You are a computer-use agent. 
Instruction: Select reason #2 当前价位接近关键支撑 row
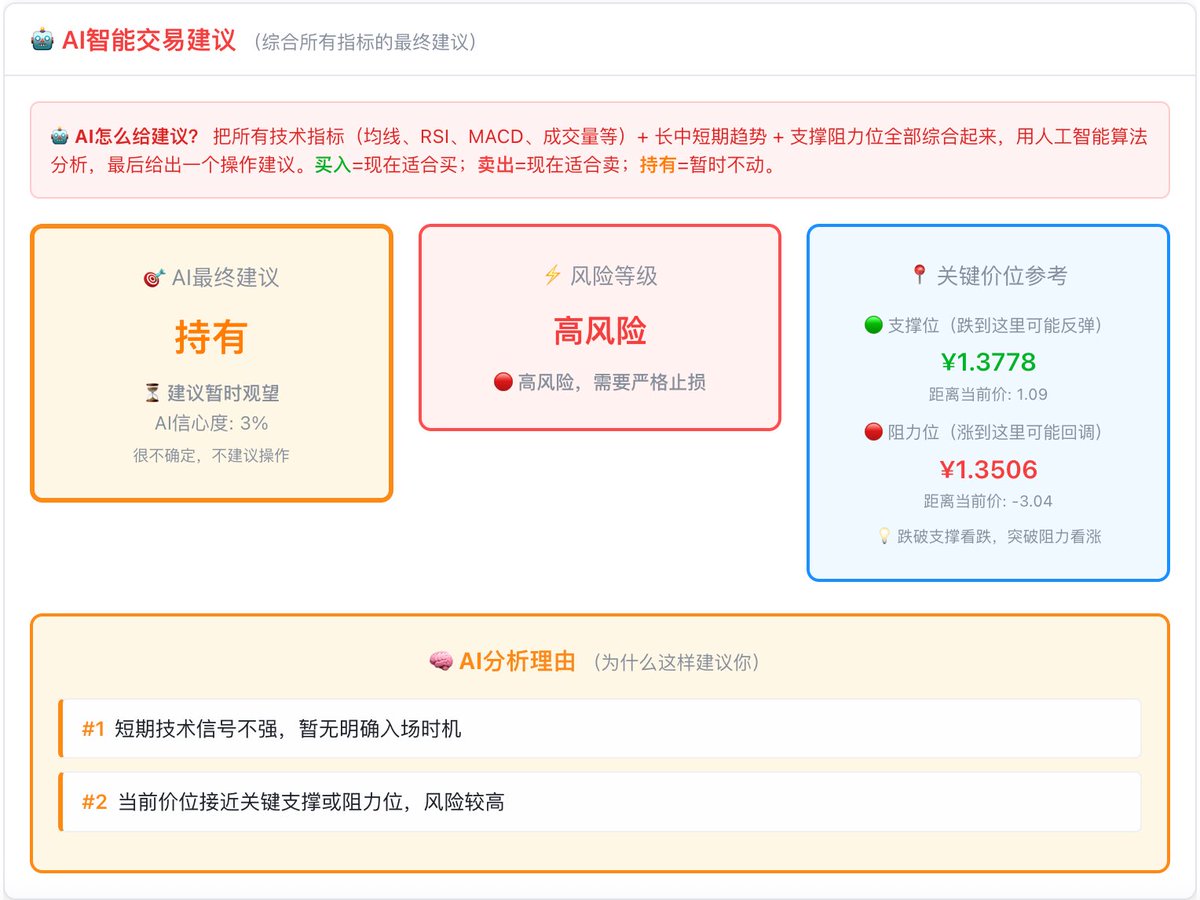pyautogui.click(x=600, y=801)
